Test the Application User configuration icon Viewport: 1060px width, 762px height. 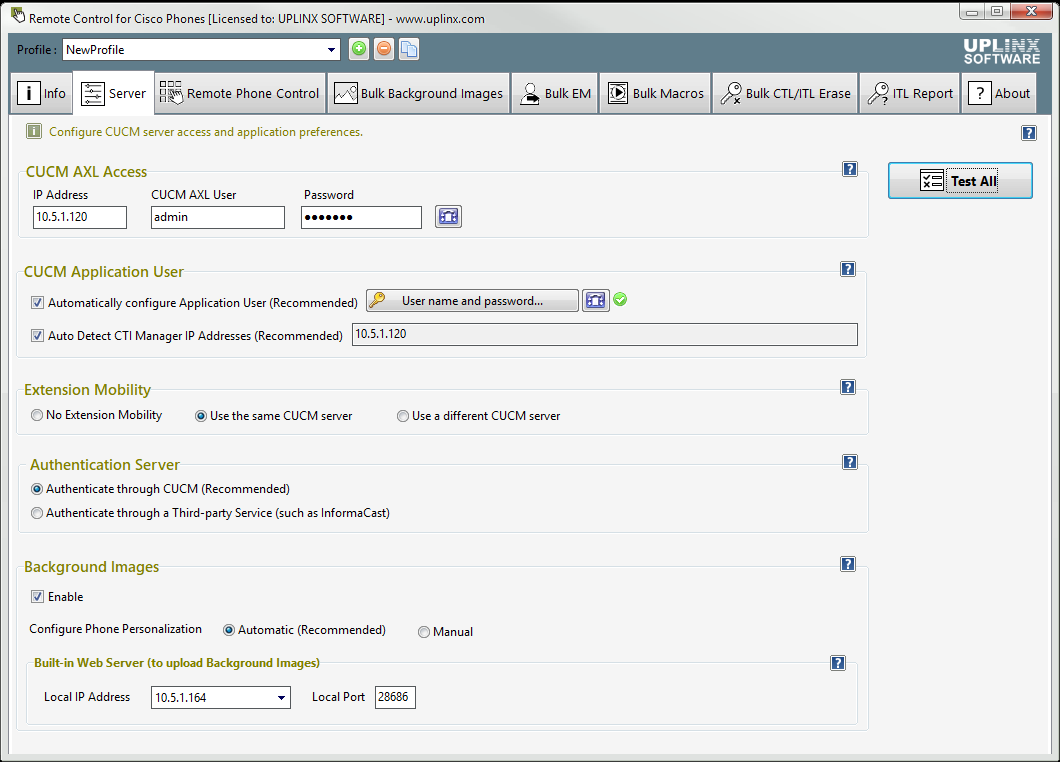[x=596, y=300]
